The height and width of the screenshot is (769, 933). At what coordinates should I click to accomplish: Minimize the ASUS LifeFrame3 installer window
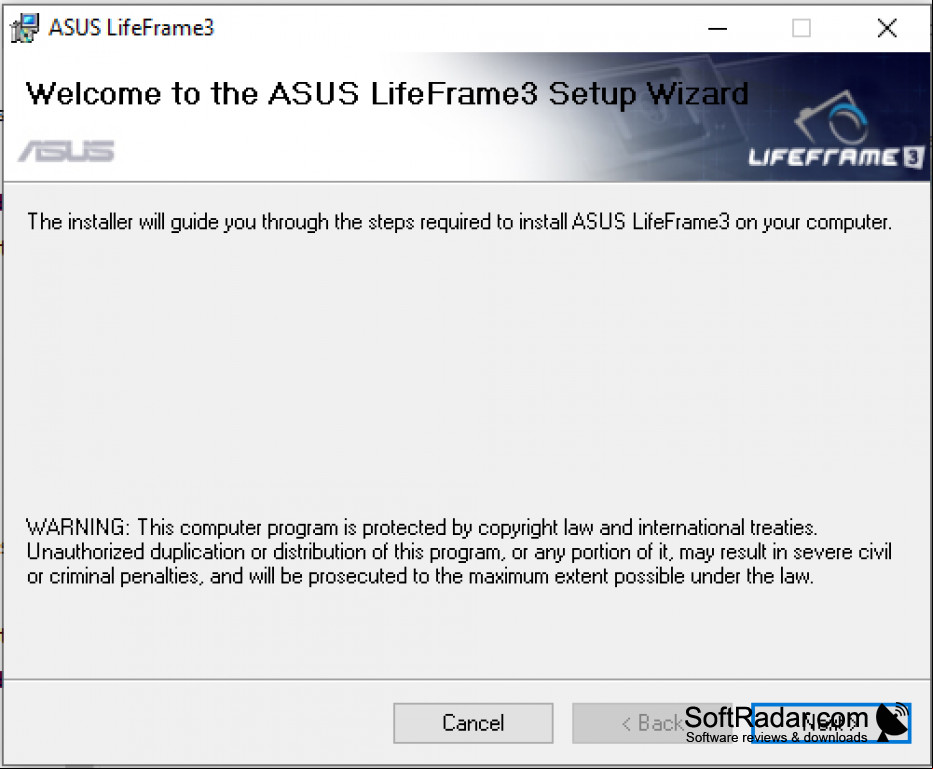[x=717, y=28]
